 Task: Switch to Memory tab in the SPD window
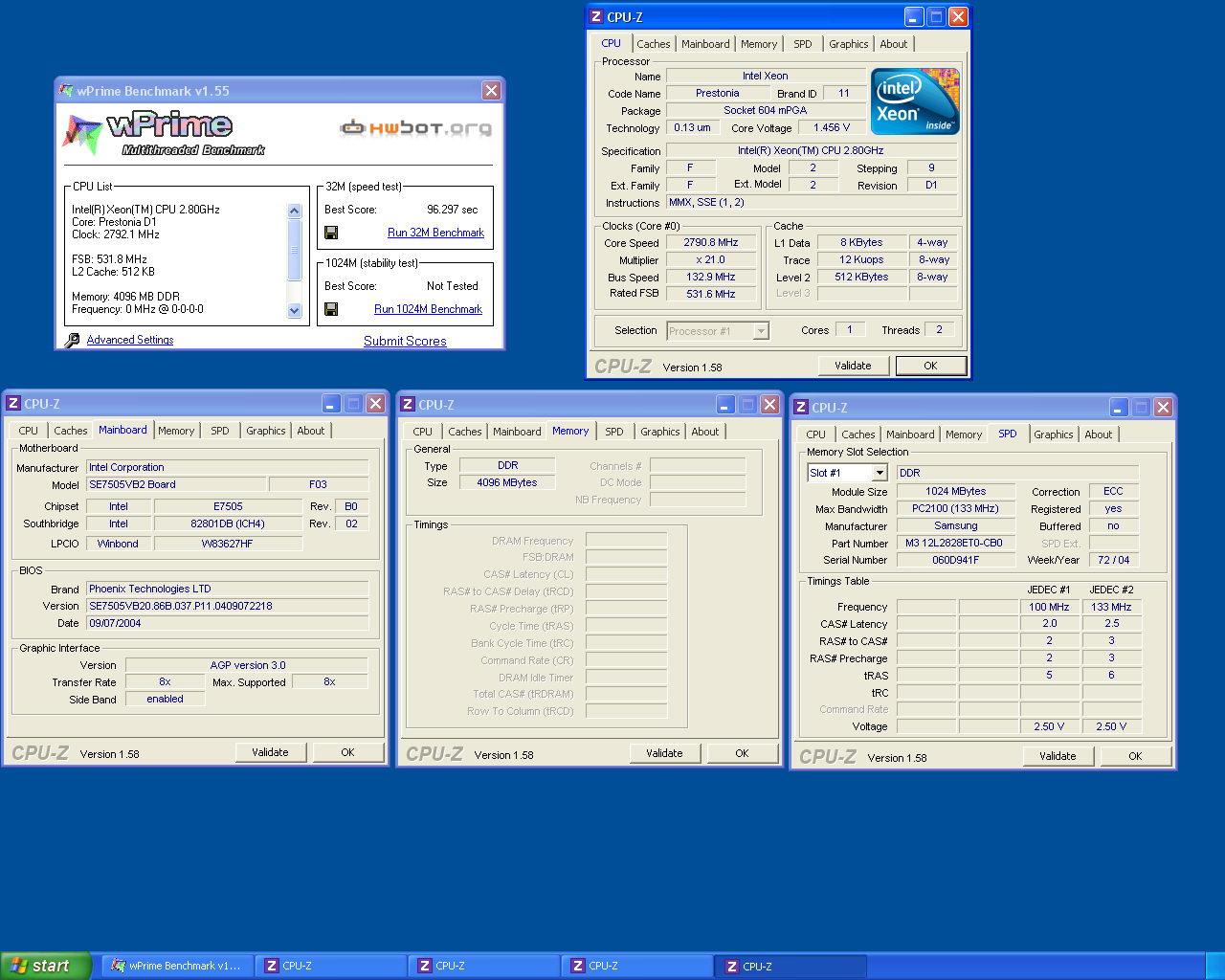point(964,434)
